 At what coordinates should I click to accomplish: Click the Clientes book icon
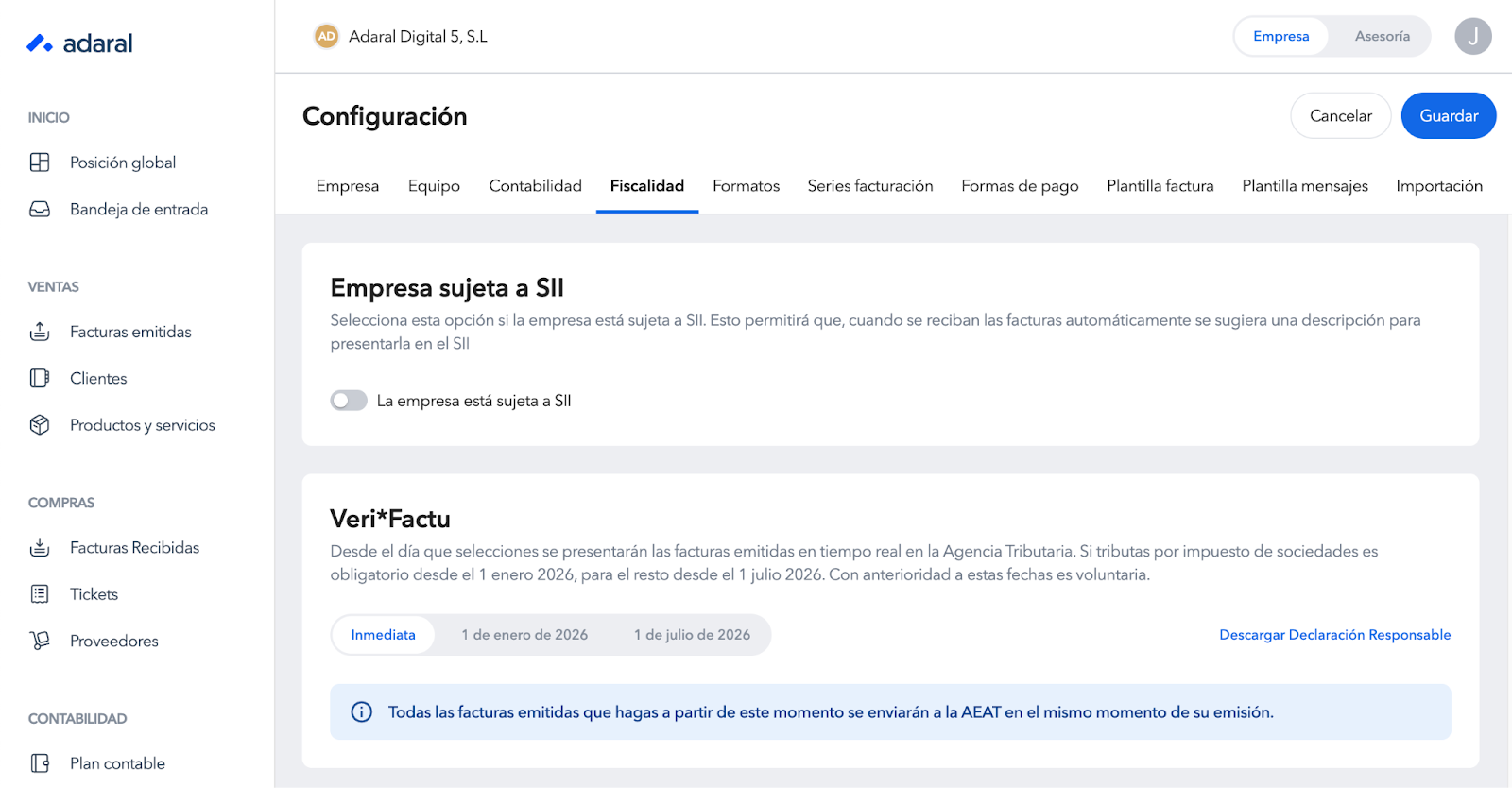40,378
